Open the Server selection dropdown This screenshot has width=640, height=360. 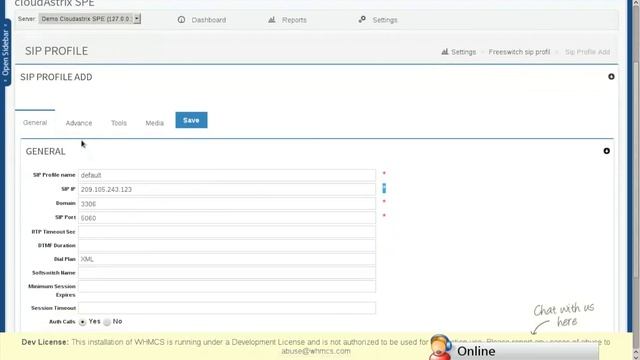[x=90, y=19]
